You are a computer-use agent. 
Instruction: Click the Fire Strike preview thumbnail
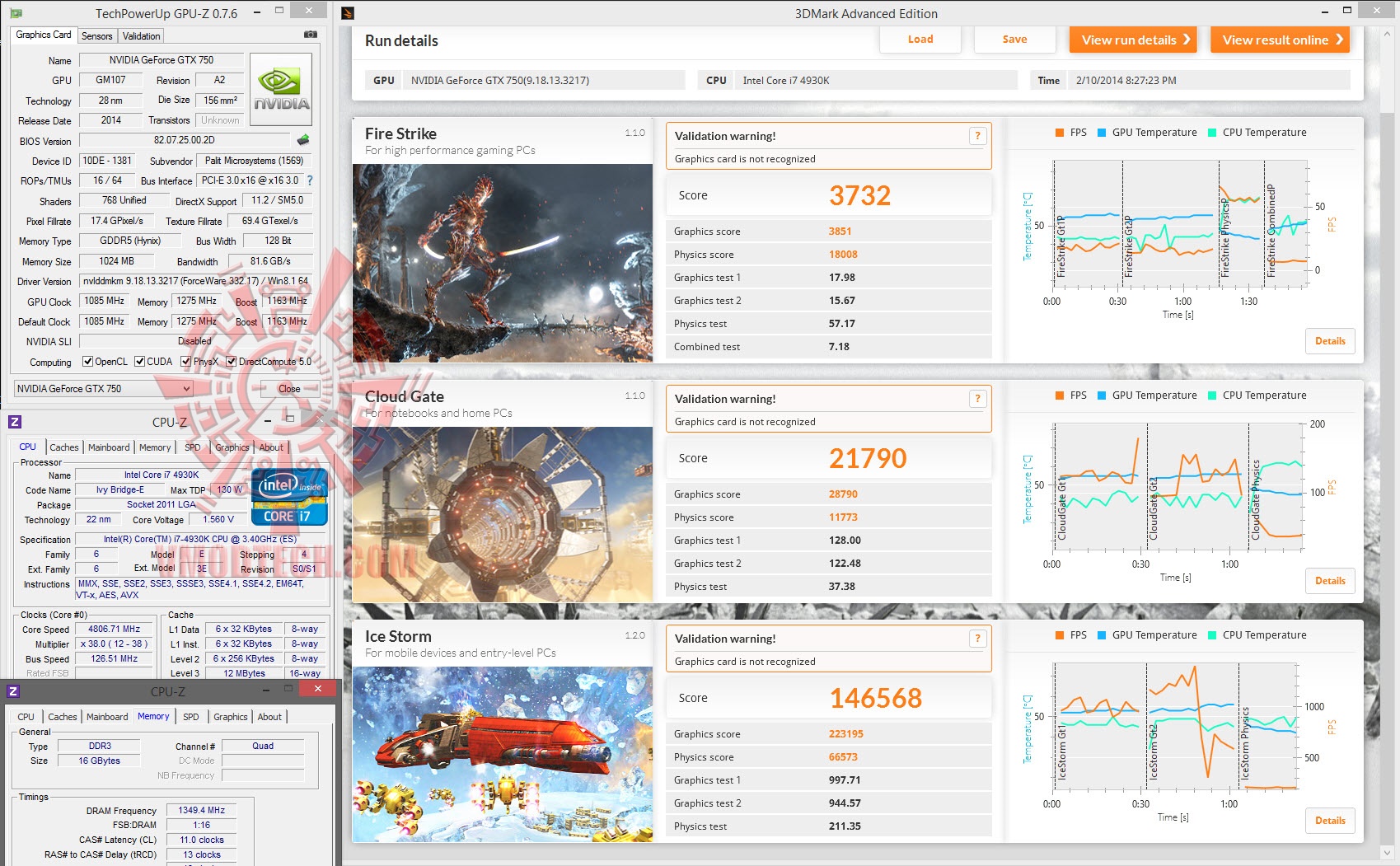pos(503,263)
